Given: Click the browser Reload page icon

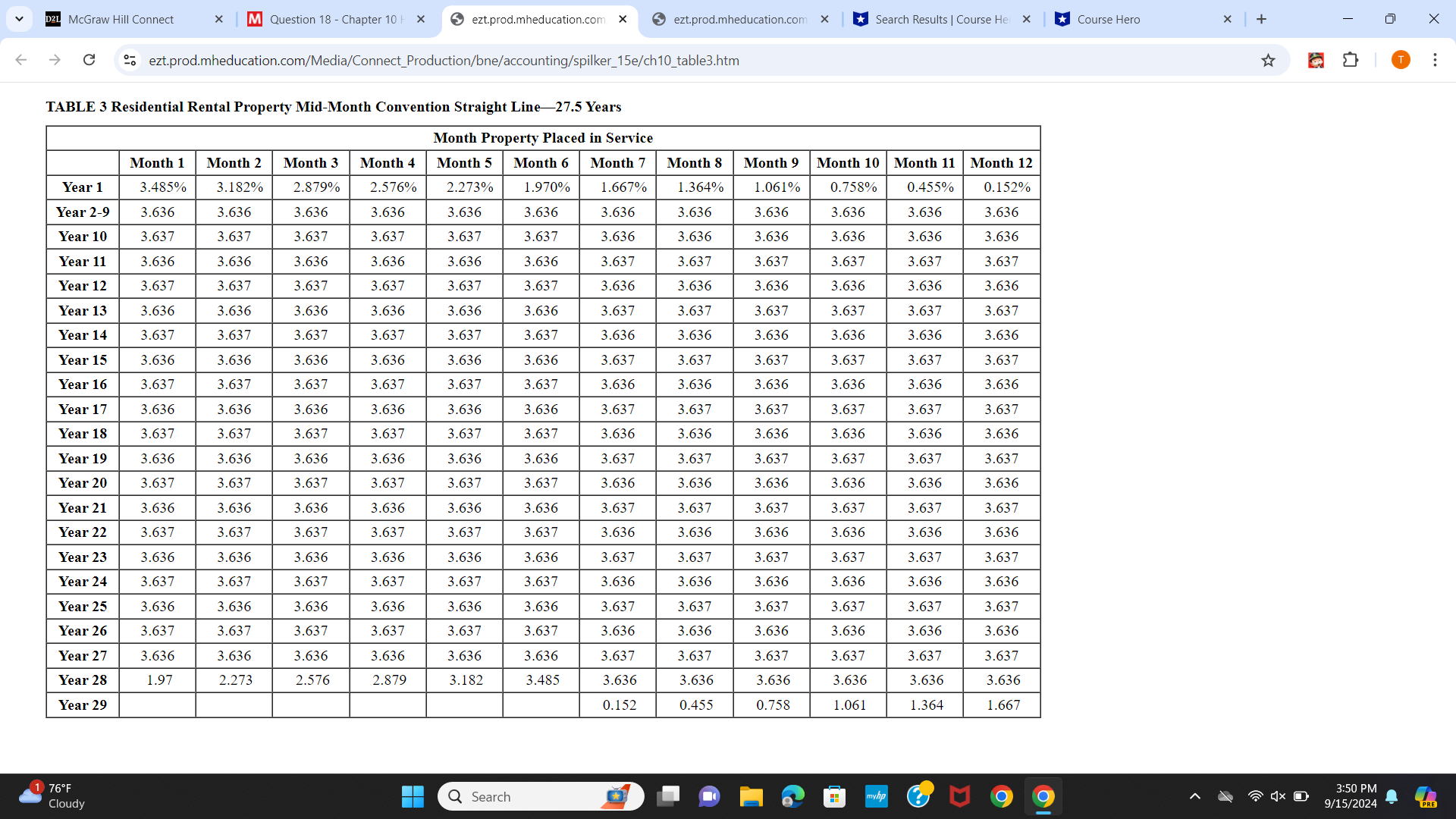Looking at the screenshot, I should pyautogui.click(x=89, y=60).
